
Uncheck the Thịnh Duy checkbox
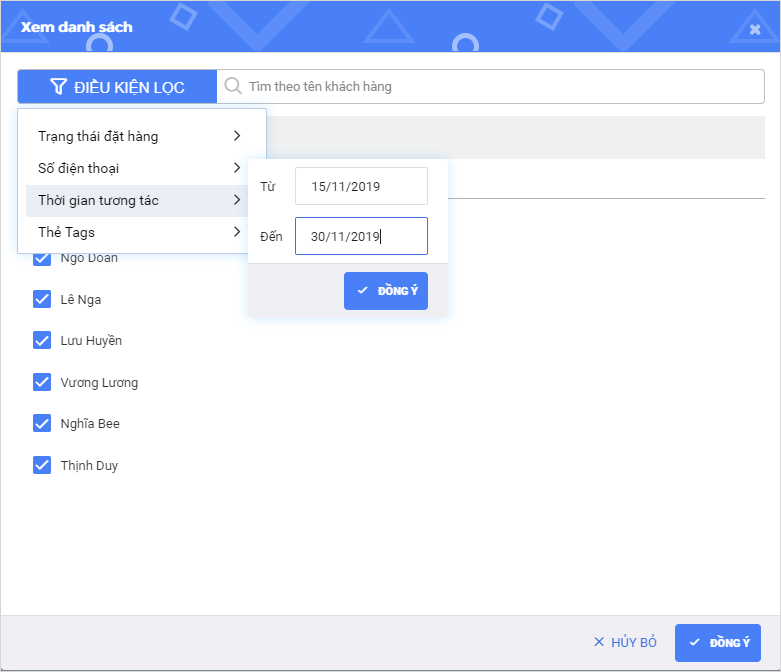pos(42,465)
